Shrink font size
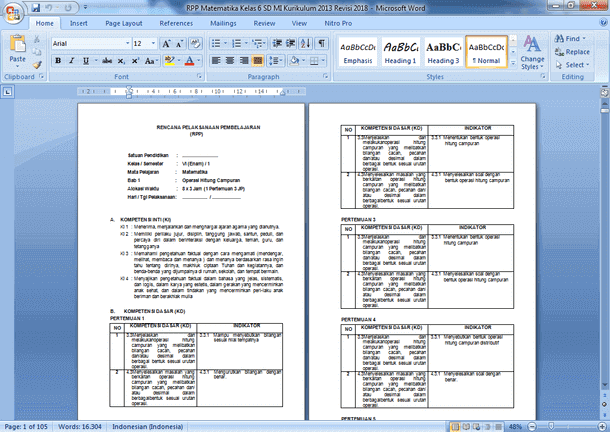Image resolution: width=610 pixels, height=432 pixels. (x=179, y=44)
